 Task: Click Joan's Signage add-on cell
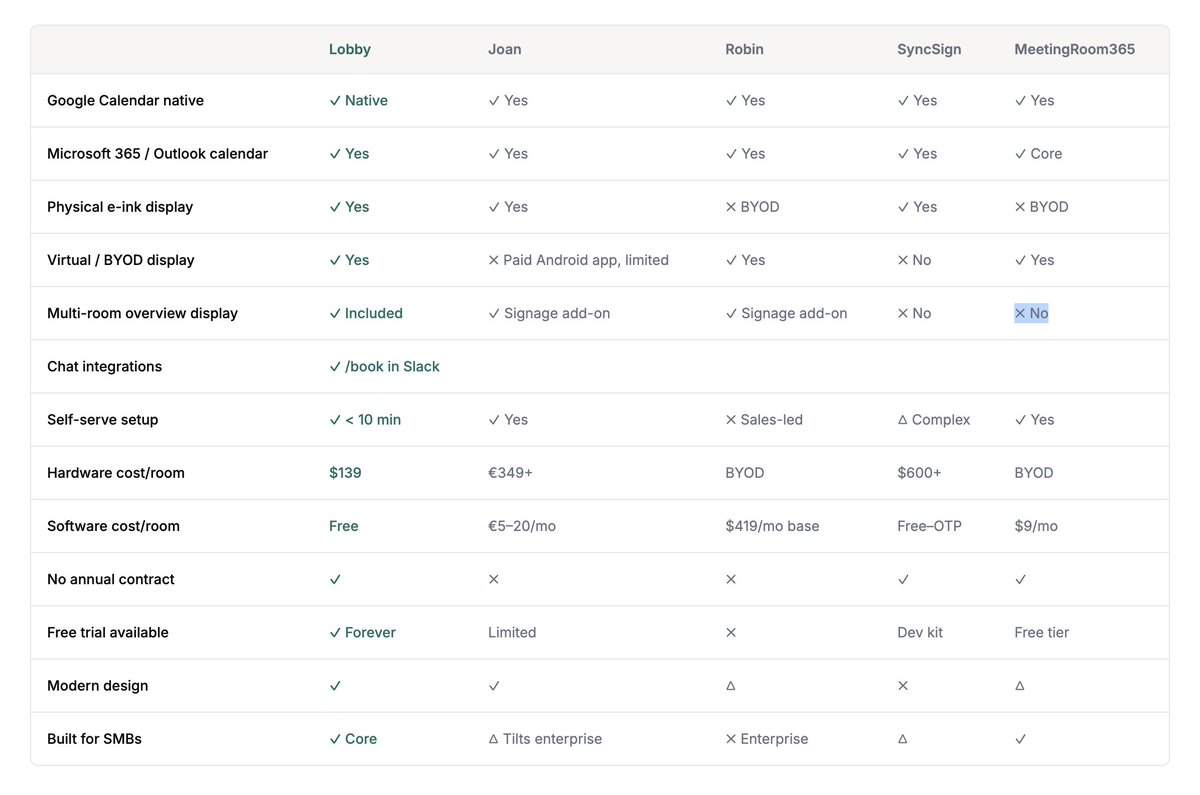pos(549,313)
